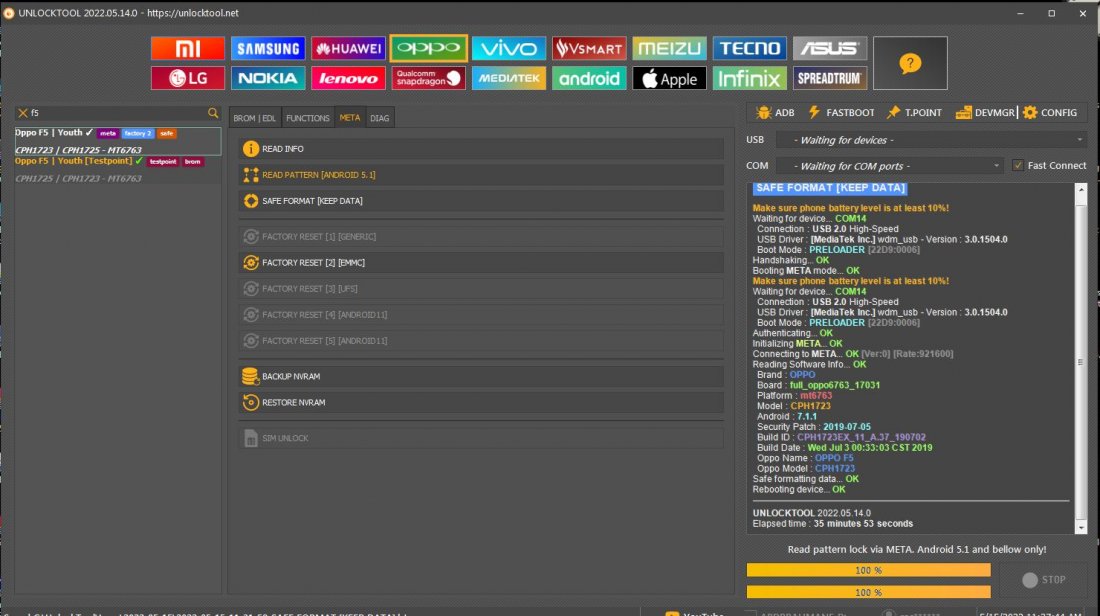Viewport: 1100px width, 616px height.
Task: Select the Meizu brand logo
Action: 669,48
